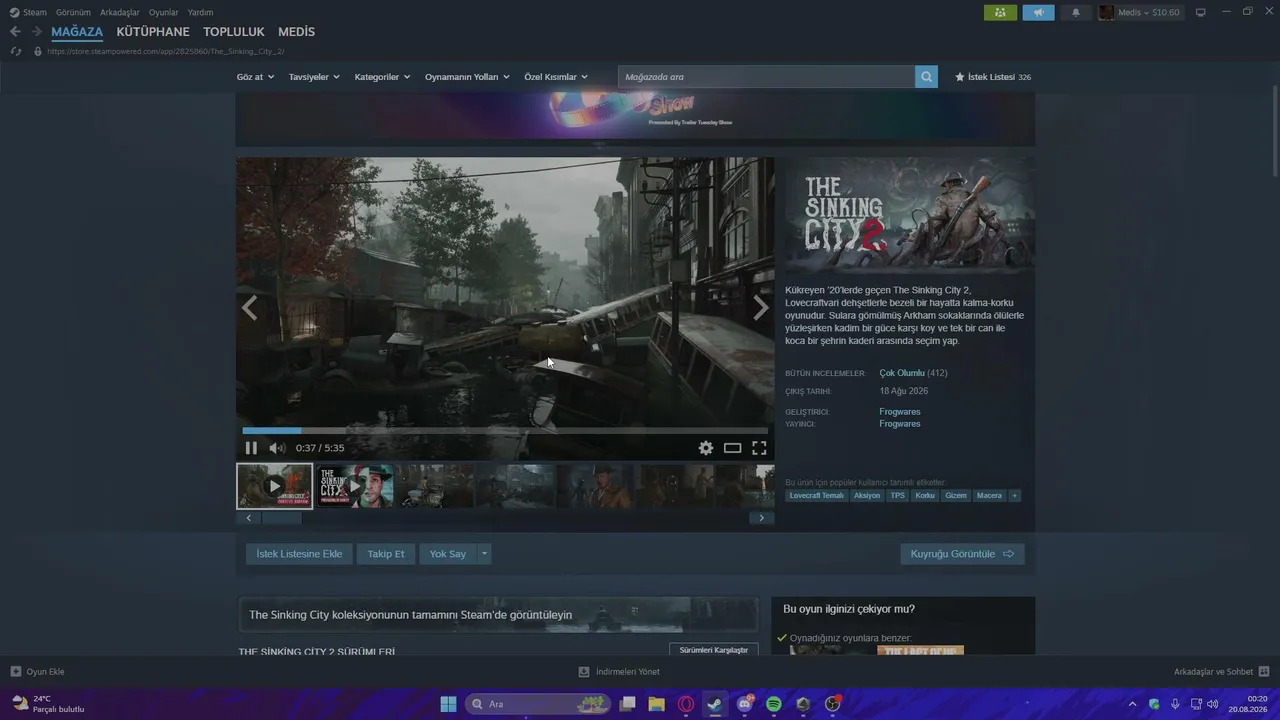Select the second trailer thumbnail
Image resolution: width=1280 pixels, height=720 pixels.
[x=356, y=486]
